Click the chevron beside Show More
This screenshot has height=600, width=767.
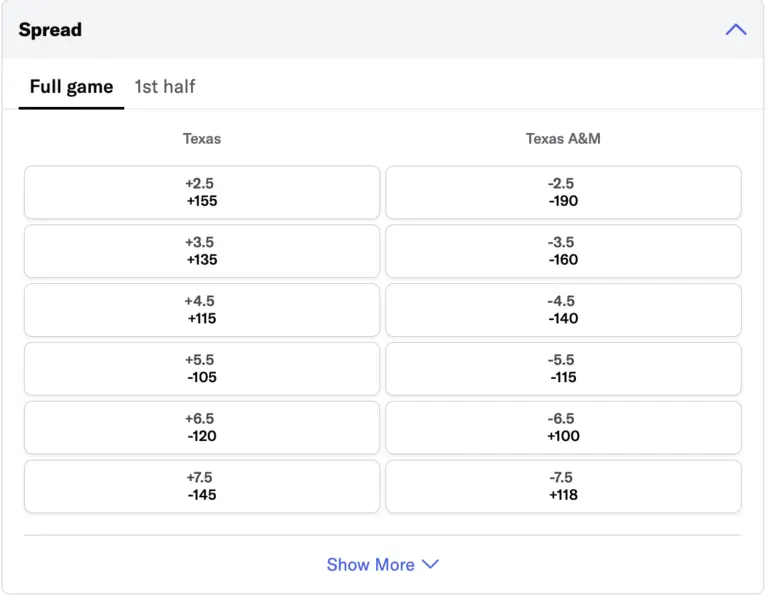click(430, 565)
